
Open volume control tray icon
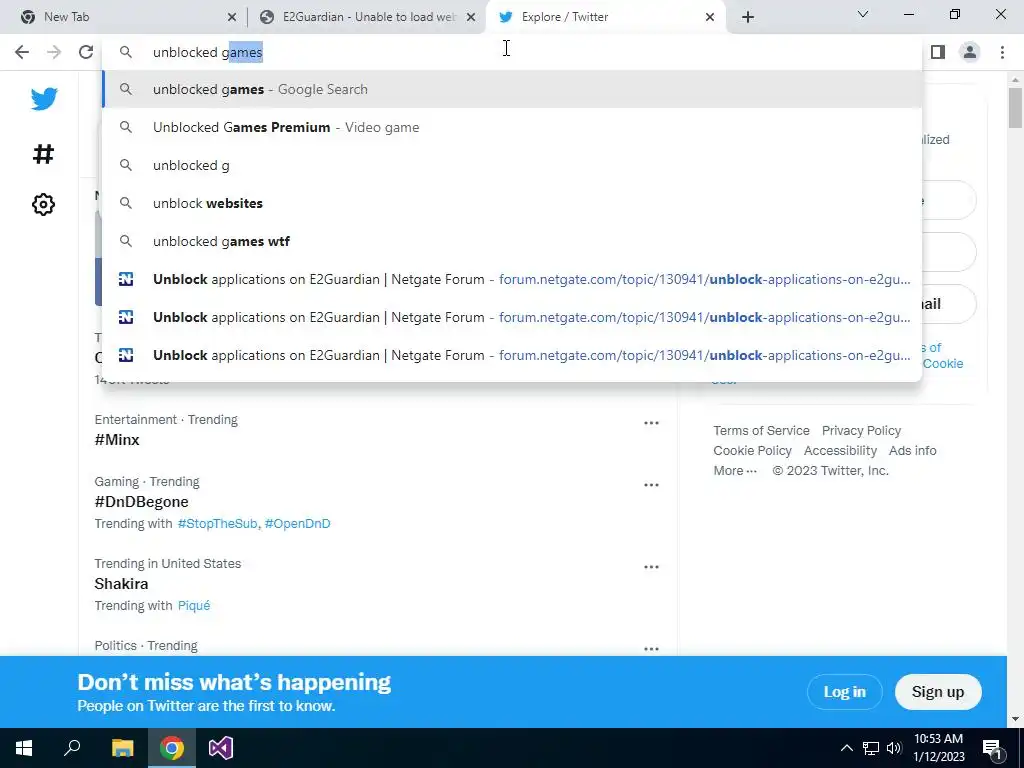[x=894, y=748]
